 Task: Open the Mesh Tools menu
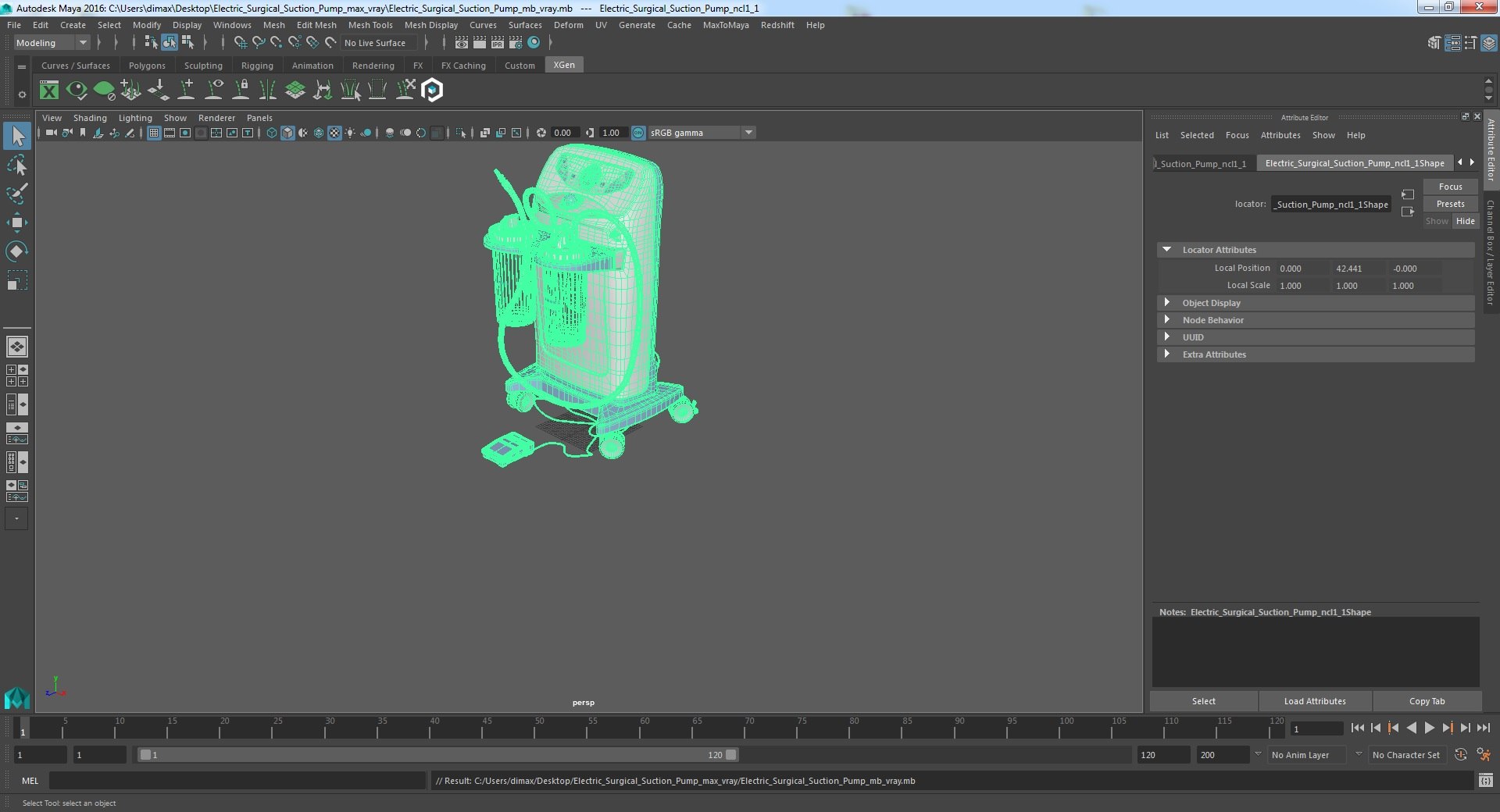[370, 25]
